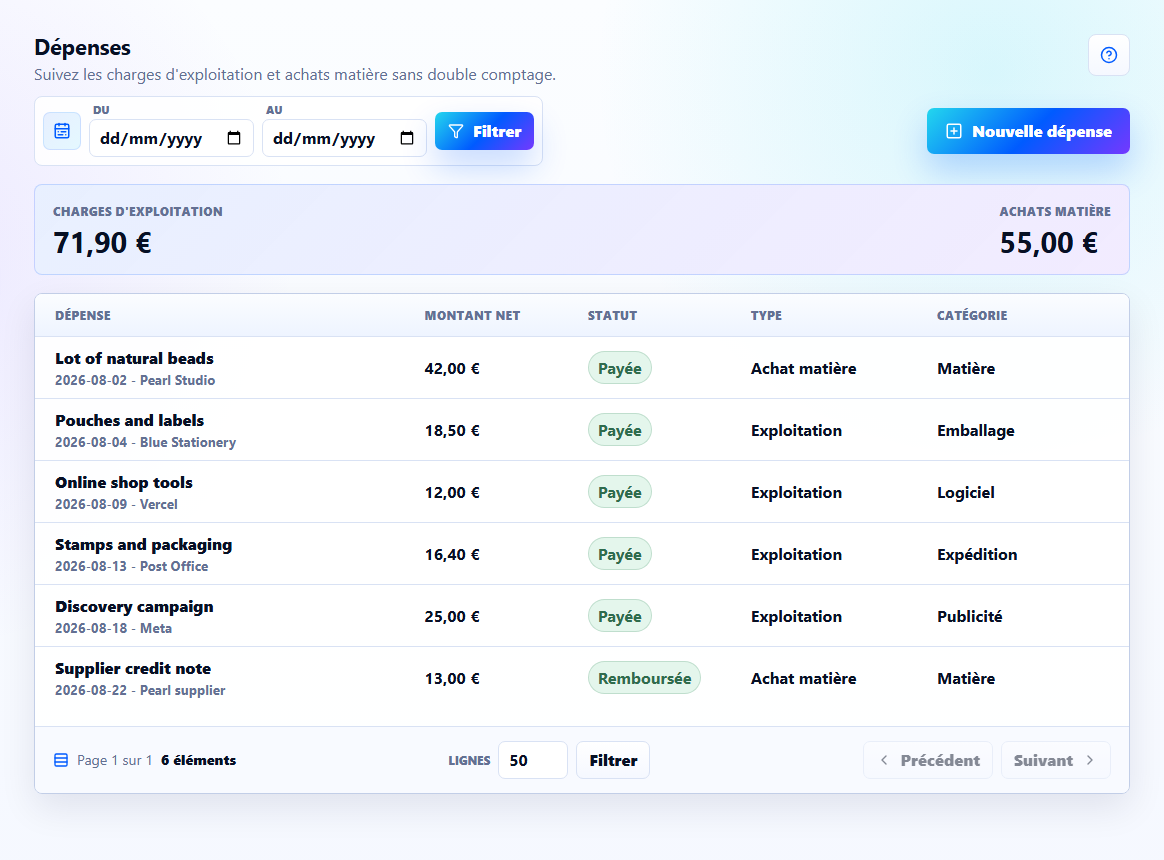Click the 13,00 € amount
Image resolution: width=1164 pixels, height=860 pixels.
tap(452, 679)
